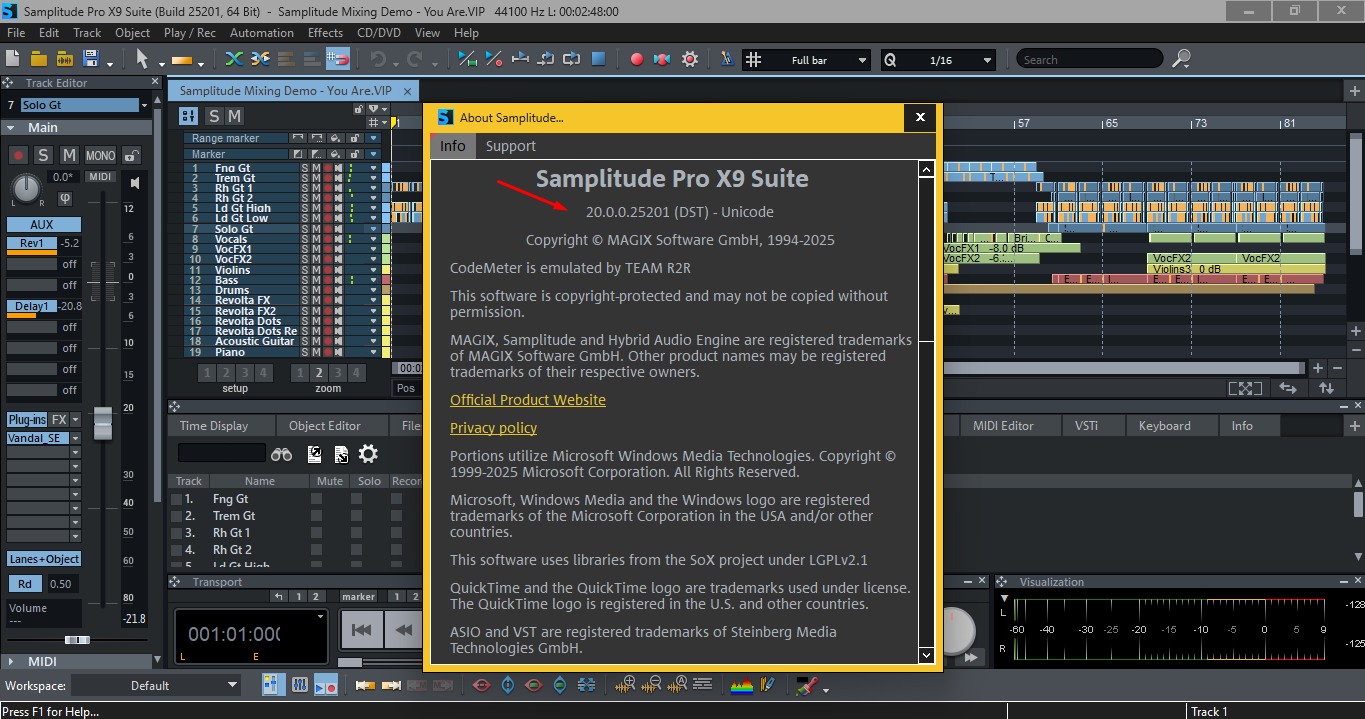Open the Play / Rec menu

coord(189,32)
